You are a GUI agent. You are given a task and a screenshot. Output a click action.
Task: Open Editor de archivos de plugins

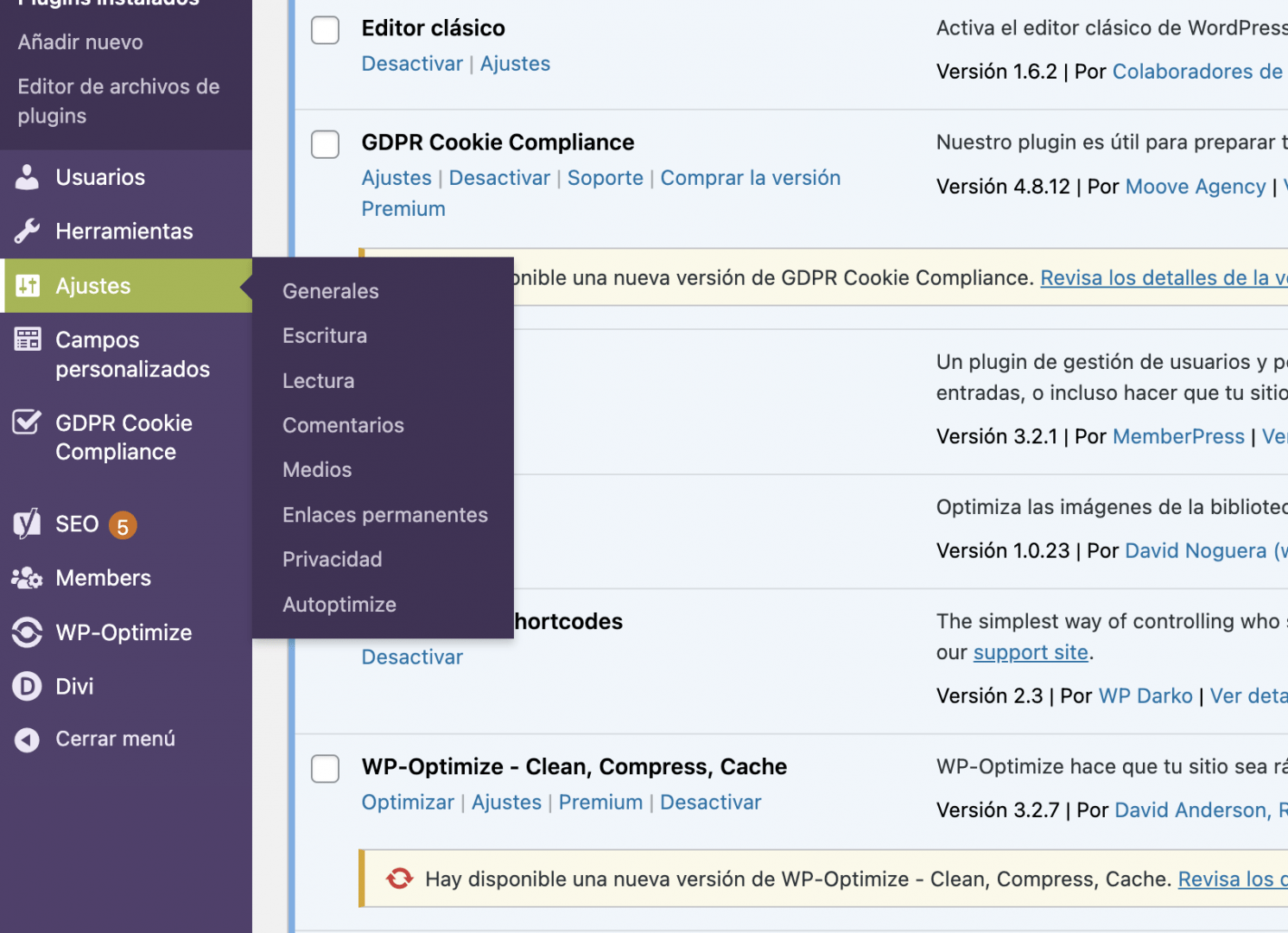(119, 101)
